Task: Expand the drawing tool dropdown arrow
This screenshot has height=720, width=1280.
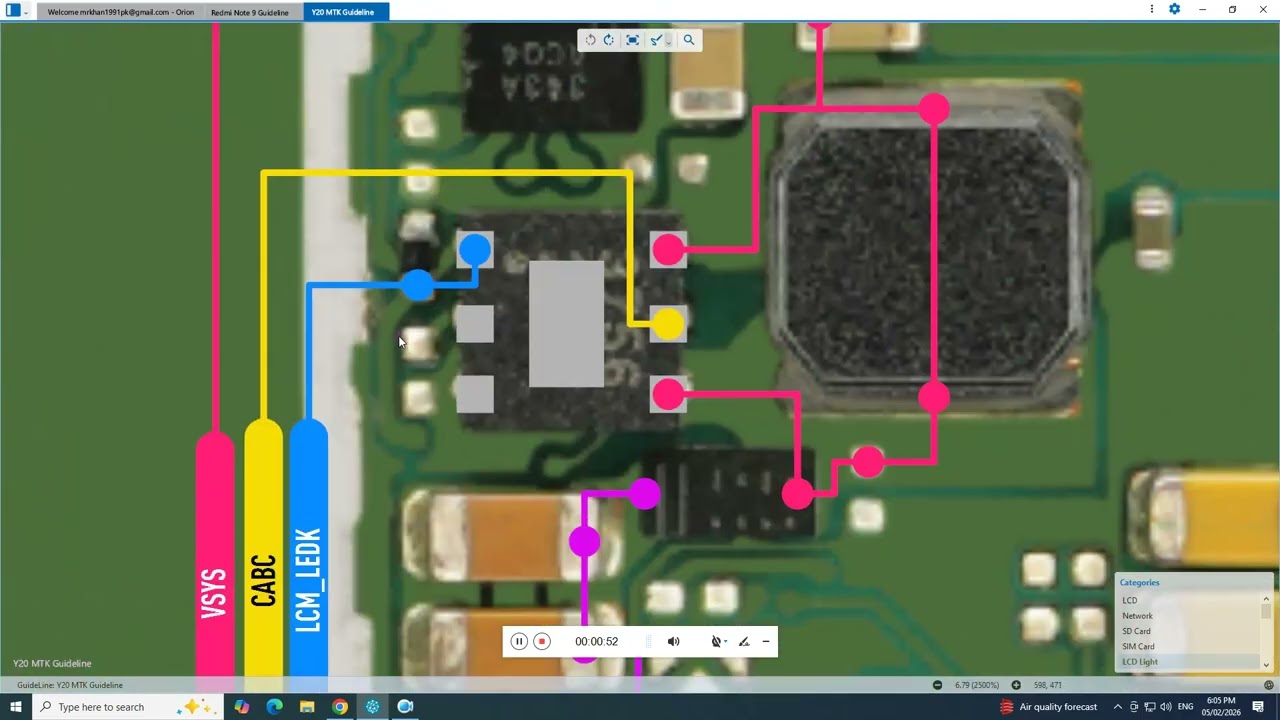Action: click(x=669, y=41)
